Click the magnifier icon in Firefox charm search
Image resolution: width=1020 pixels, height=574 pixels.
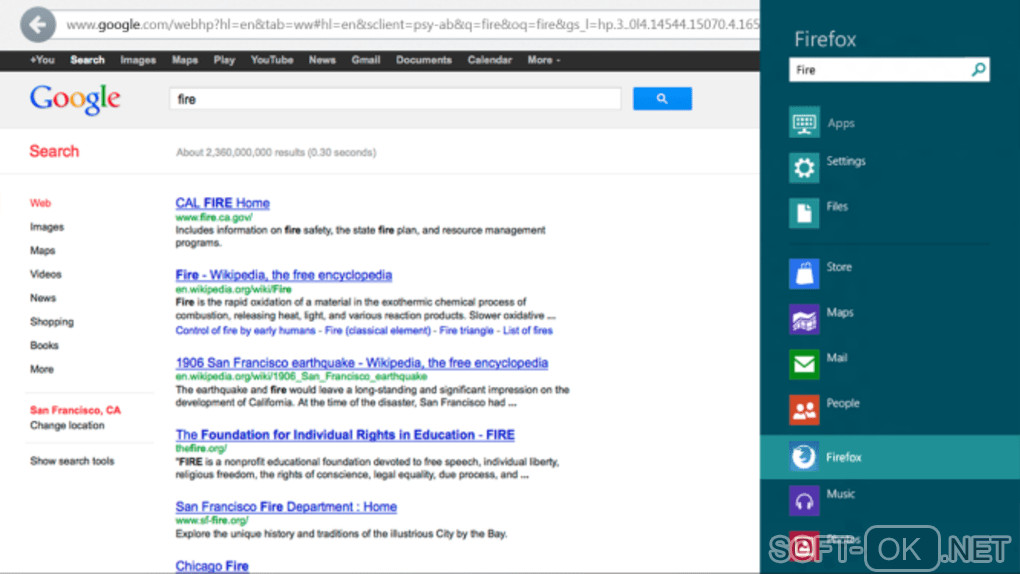(x=978, y=70)
